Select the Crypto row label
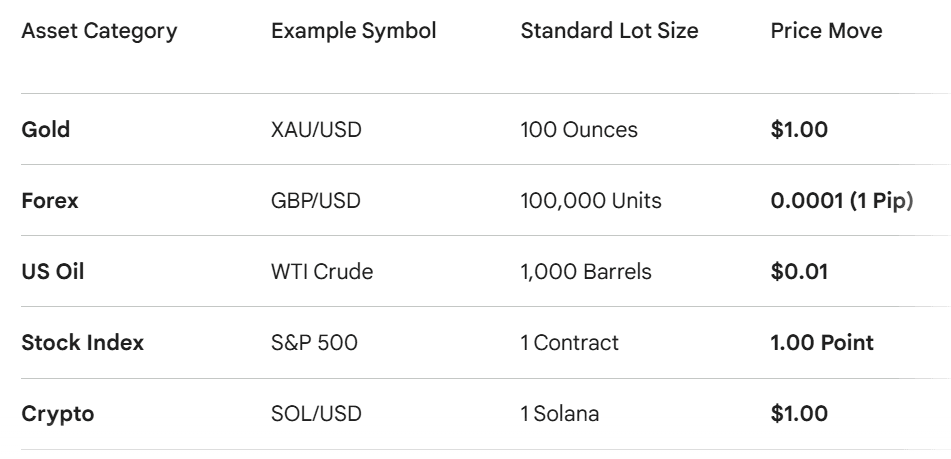 58,413
